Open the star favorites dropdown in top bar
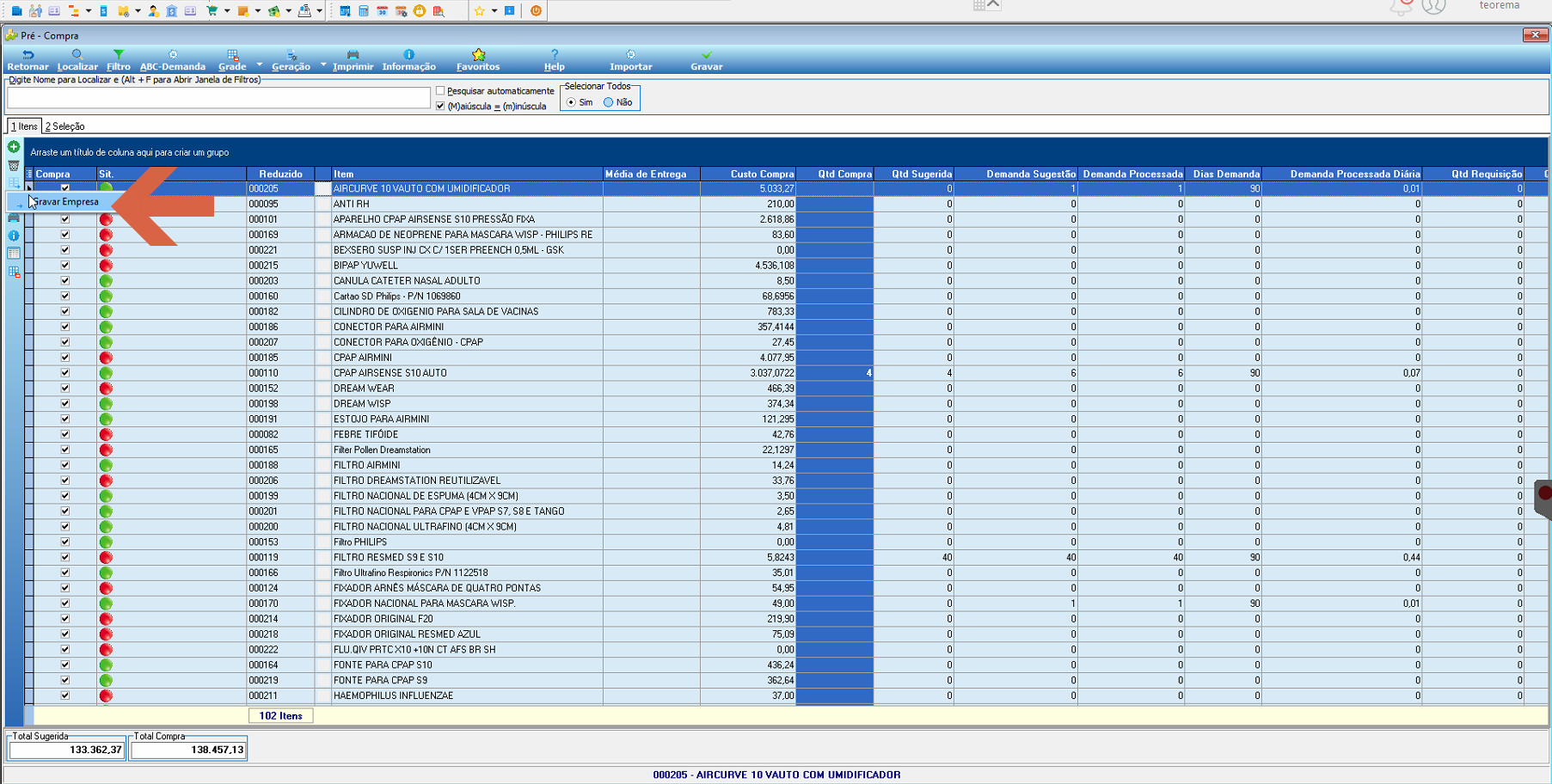Screen dimensions: 1552x784 tap(494, 11)
